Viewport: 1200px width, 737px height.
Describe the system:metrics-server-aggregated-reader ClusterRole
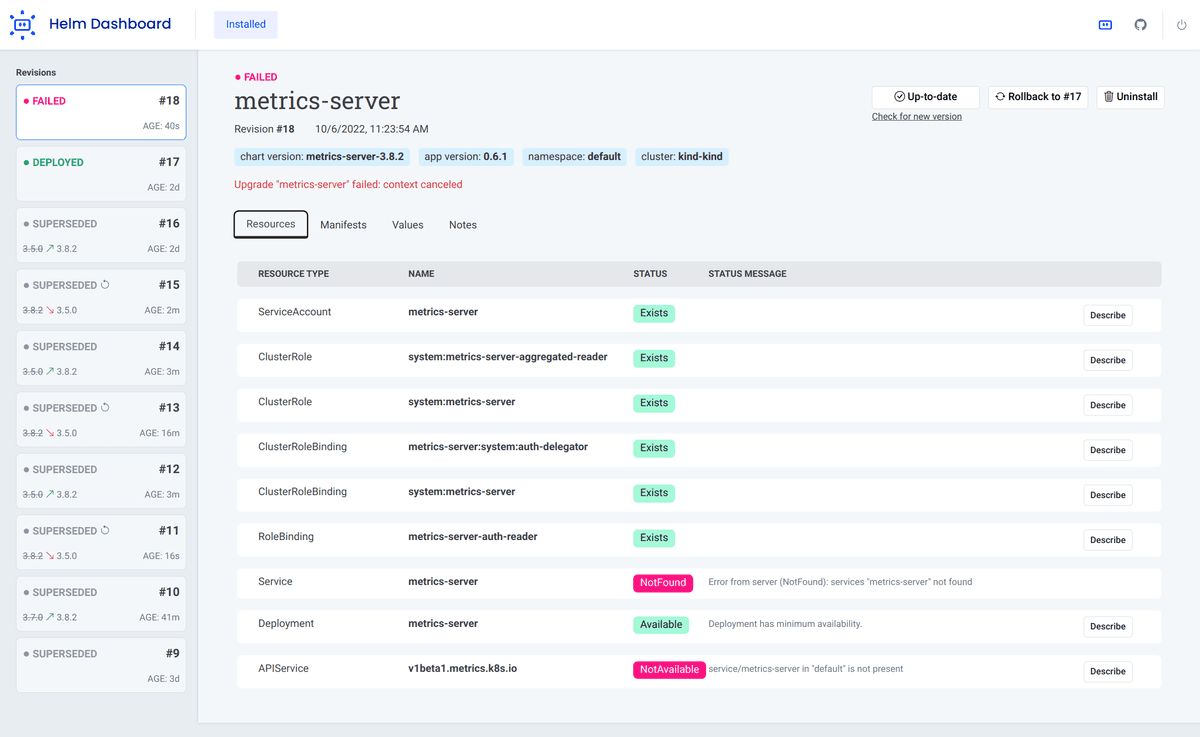1108,360
